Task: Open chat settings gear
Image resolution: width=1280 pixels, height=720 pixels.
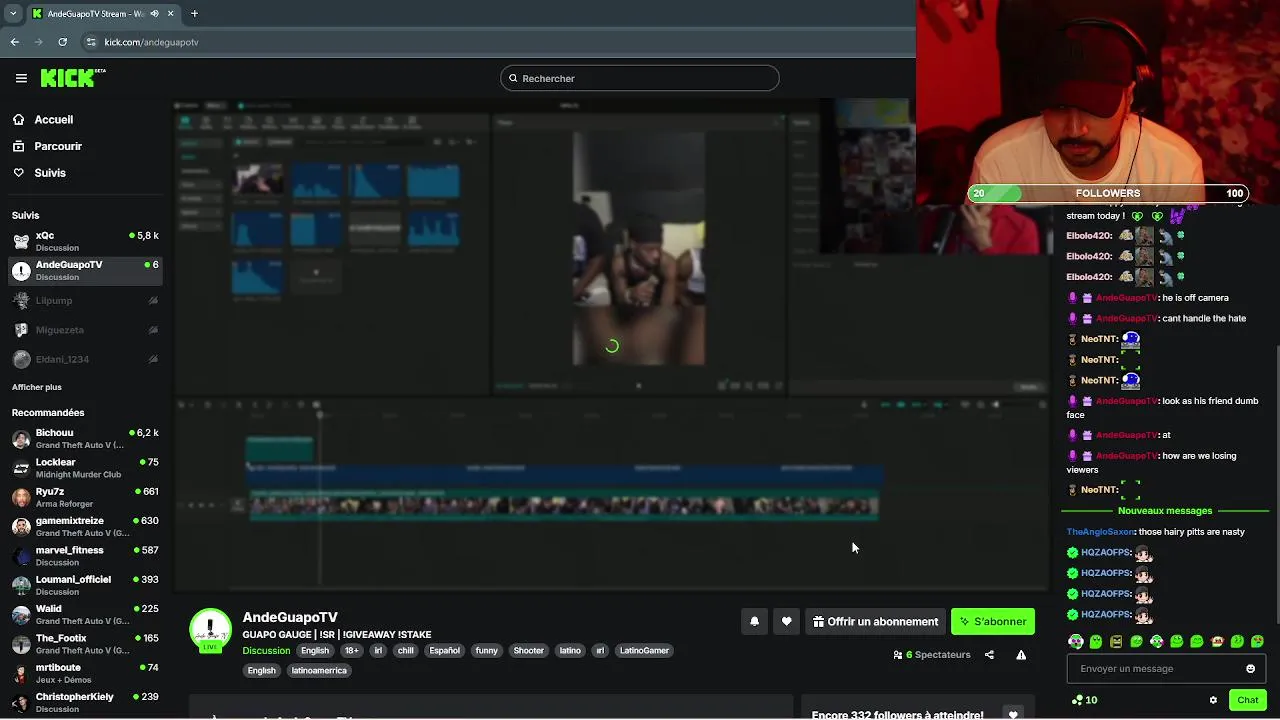Action: coord(1213,700)
